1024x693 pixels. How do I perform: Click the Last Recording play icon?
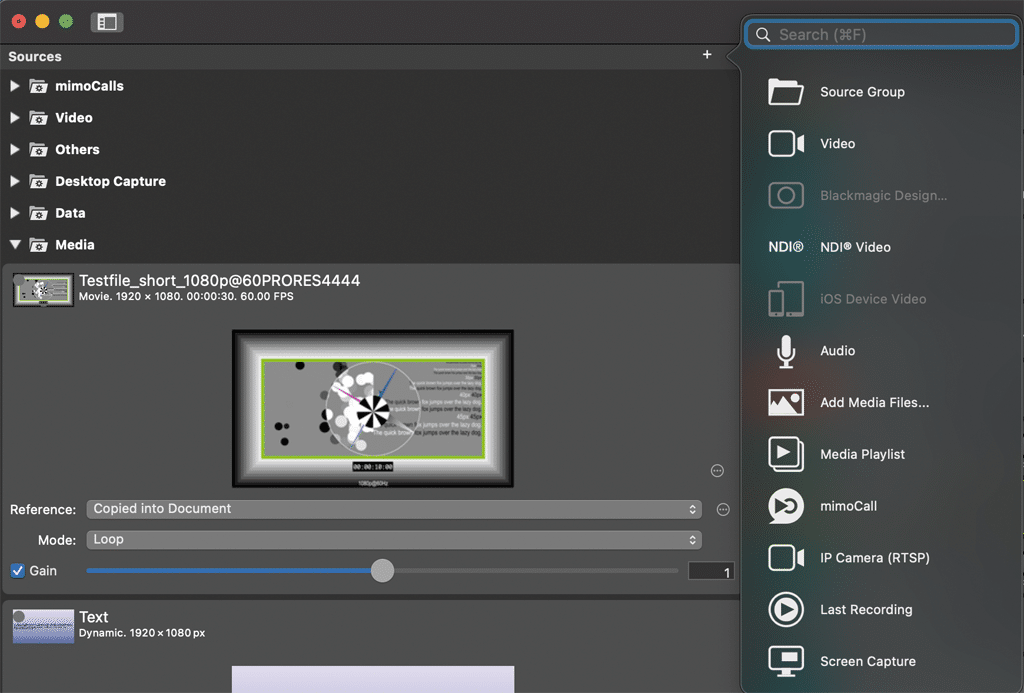(x=785, y=609)
